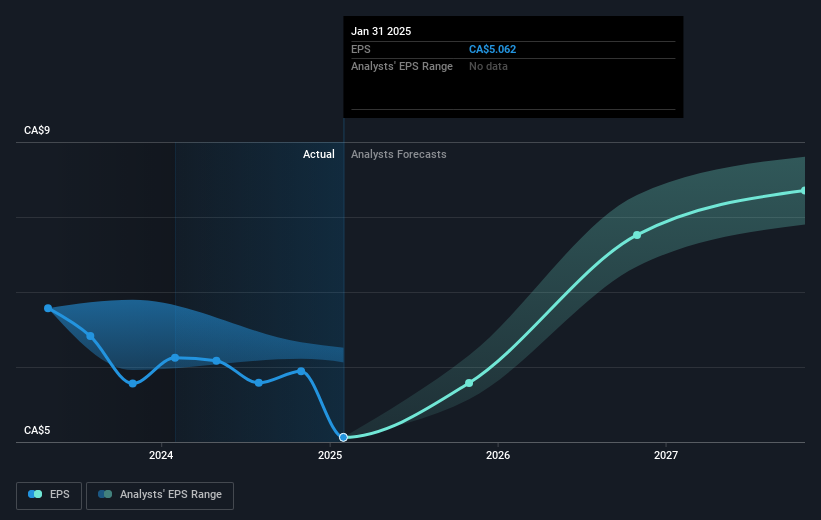Screen dimensions: 821x520
Task: Click the CA$5 y-axis label
Action: 37,430
